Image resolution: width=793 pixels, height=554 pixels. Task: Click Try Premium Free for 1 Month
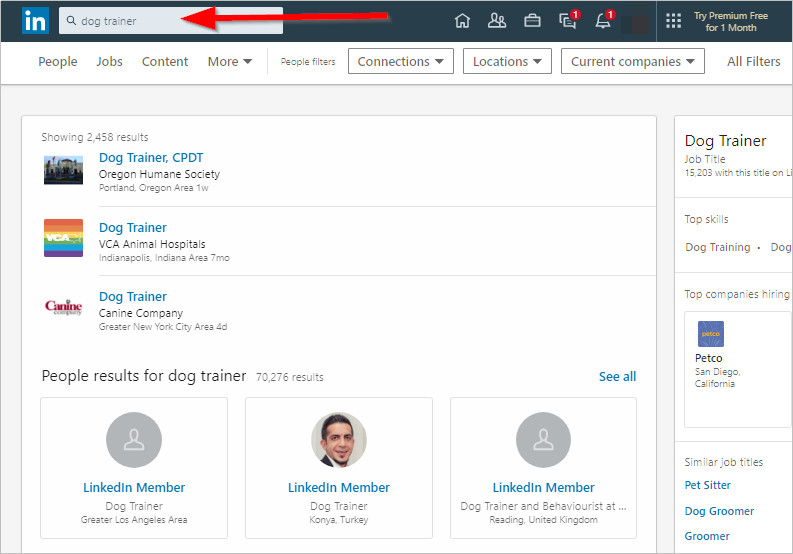(x=731, y=22)
